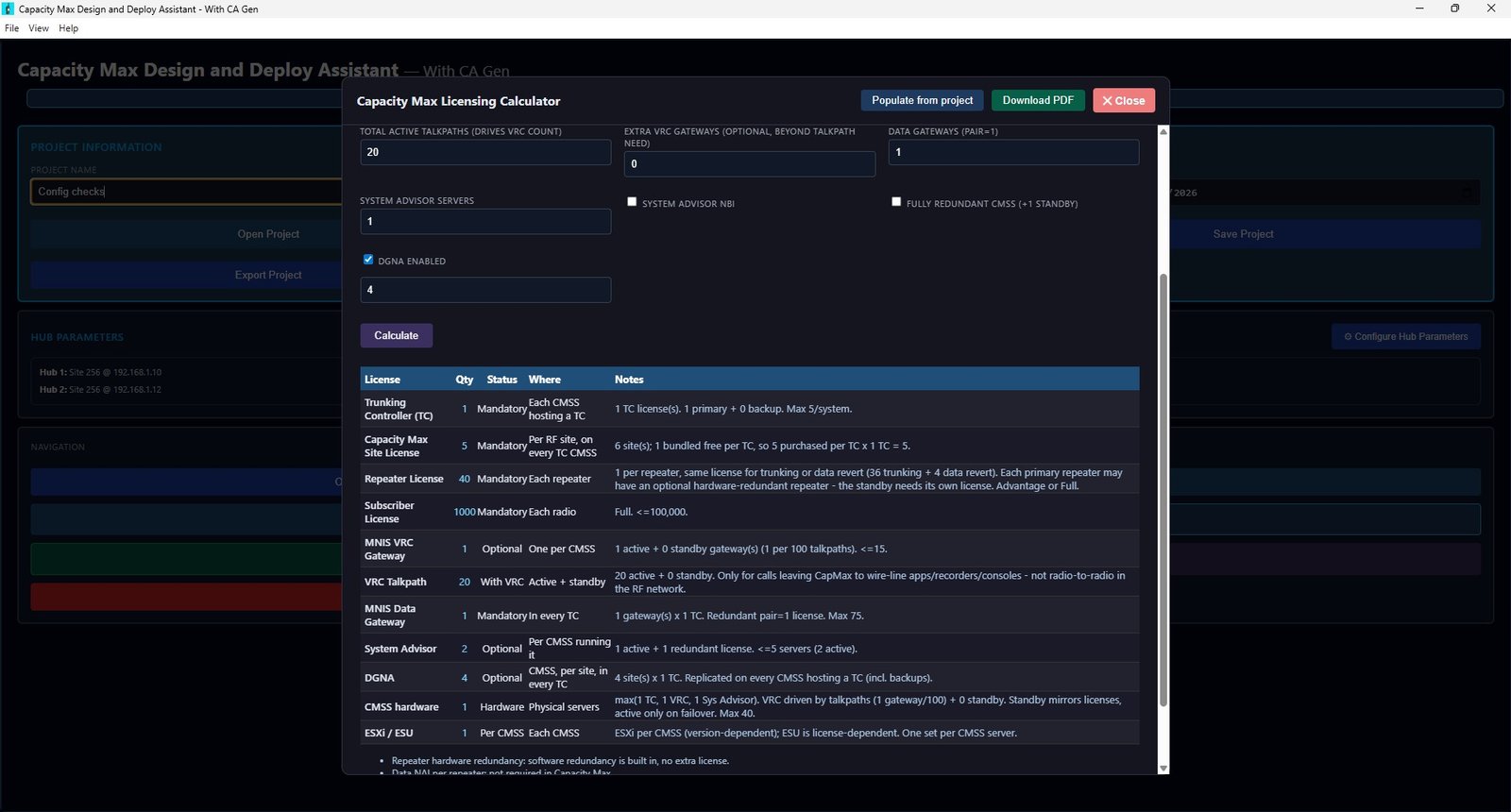
Task: Click 'Per CMSS' status in the ESXi row
Action: click(x=501, y=733)
